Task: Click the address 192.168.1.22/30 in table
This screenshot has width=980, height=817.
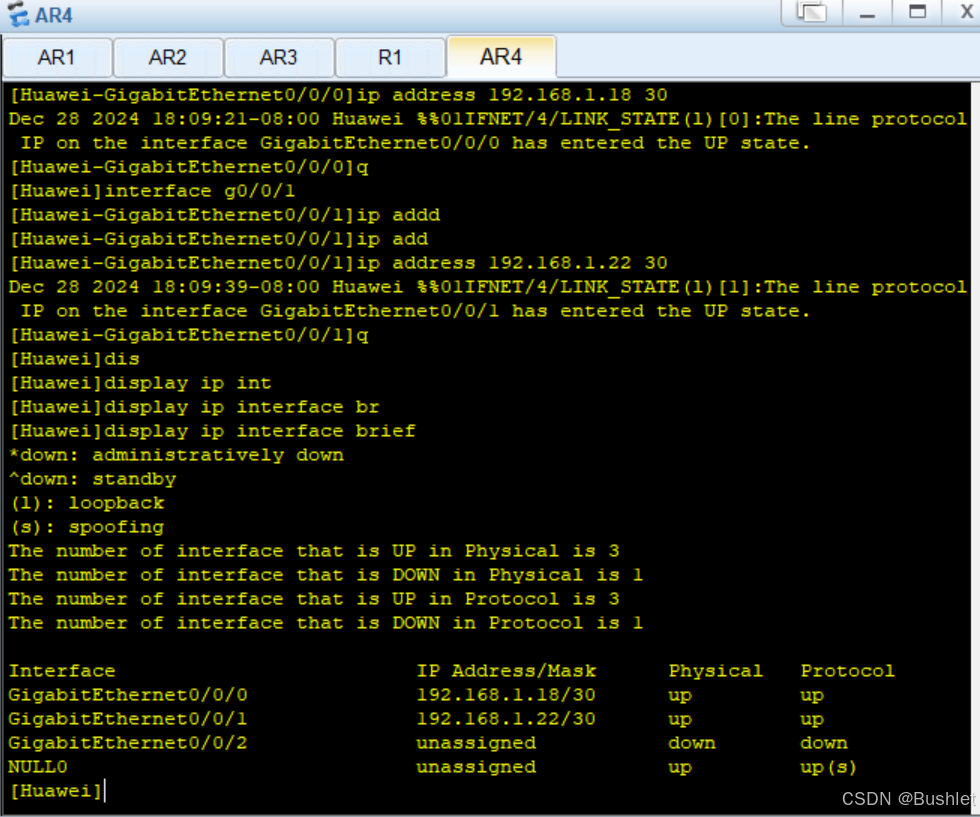Action: pos(506,719)
